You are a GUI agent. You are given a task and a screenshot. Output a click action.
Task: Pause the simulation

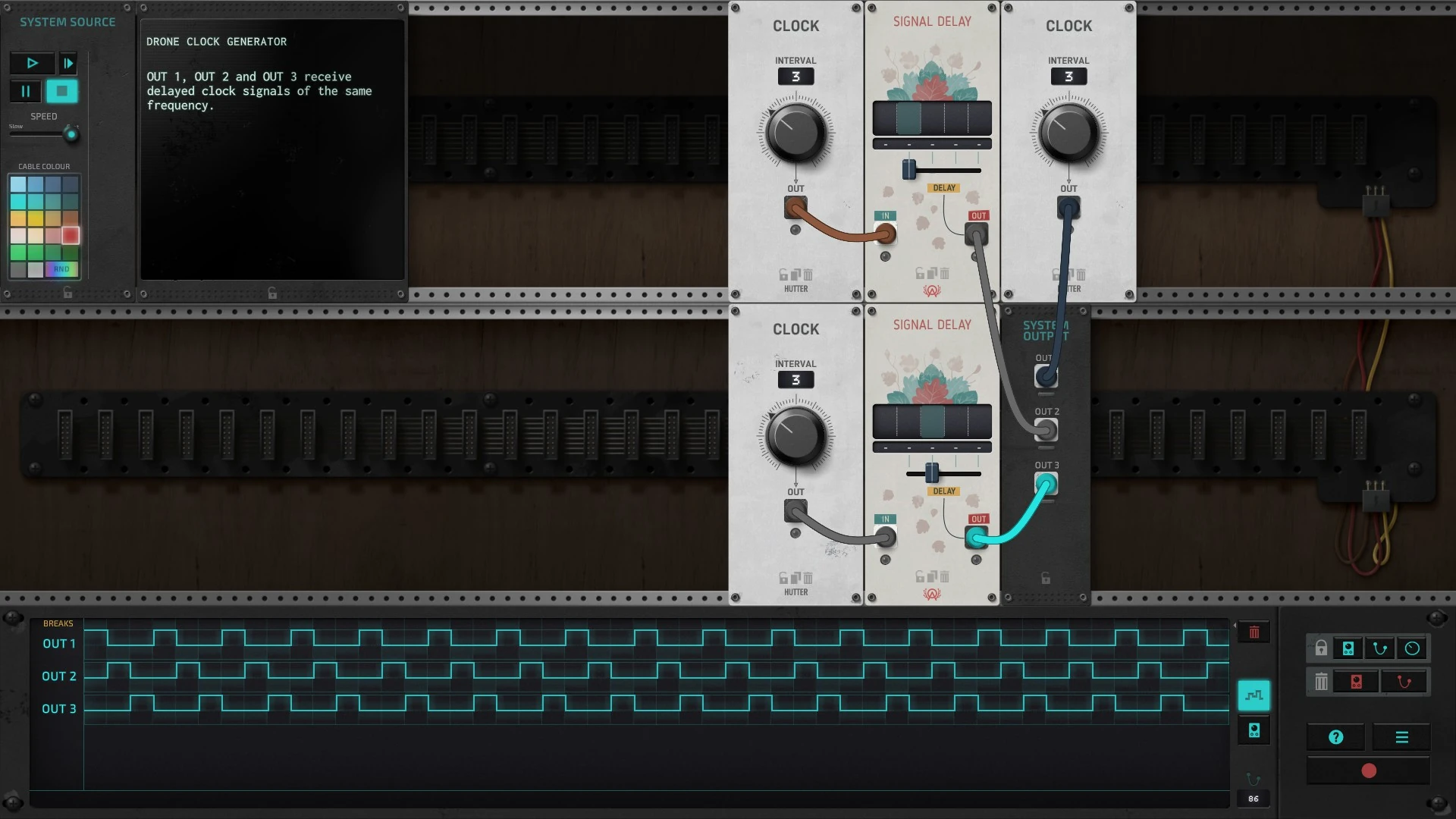pos(25,91)
